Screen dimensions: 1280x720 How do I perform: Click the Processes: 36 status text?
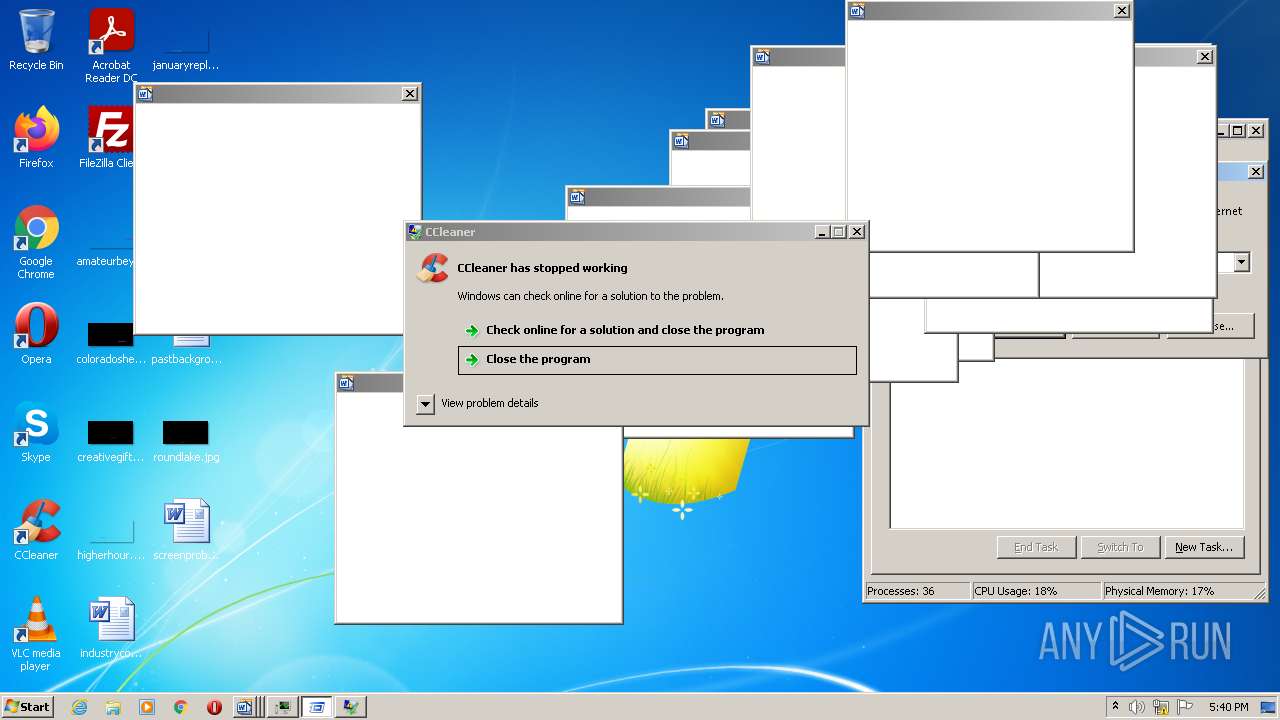click(901, 591)
